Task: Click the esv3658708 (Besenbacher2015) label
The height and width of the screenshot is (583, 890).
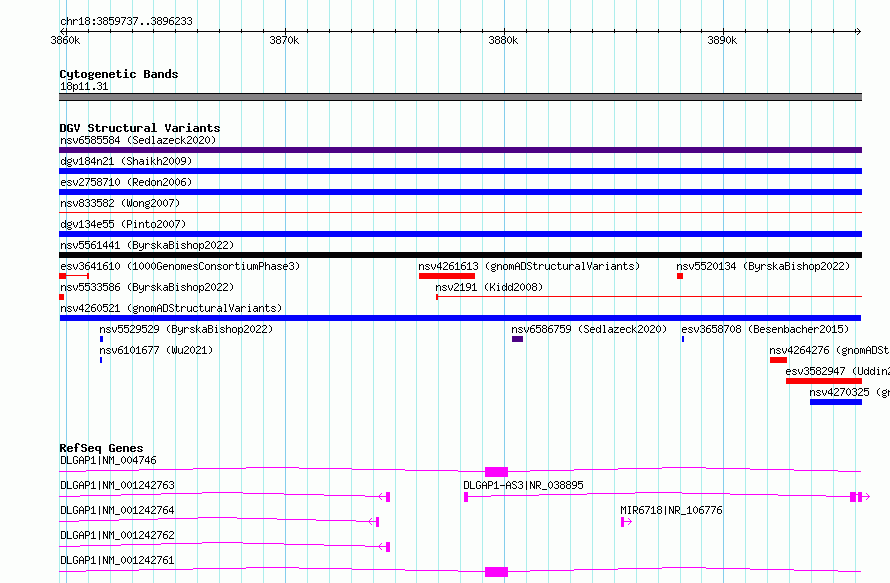Action: point(765,329)
